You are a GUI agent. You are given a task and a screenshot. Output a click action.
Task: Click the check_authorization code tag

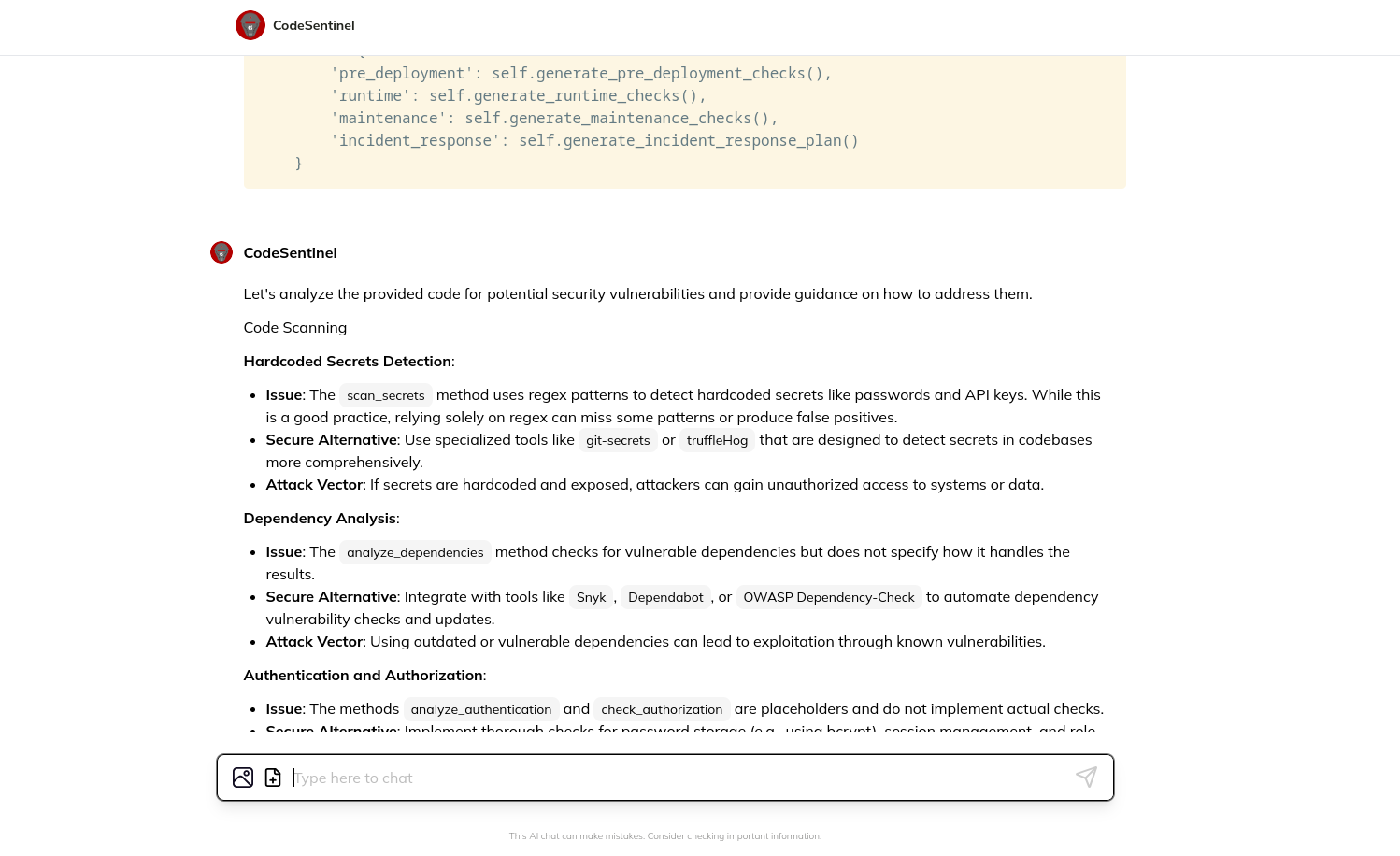tap(662, 709)
